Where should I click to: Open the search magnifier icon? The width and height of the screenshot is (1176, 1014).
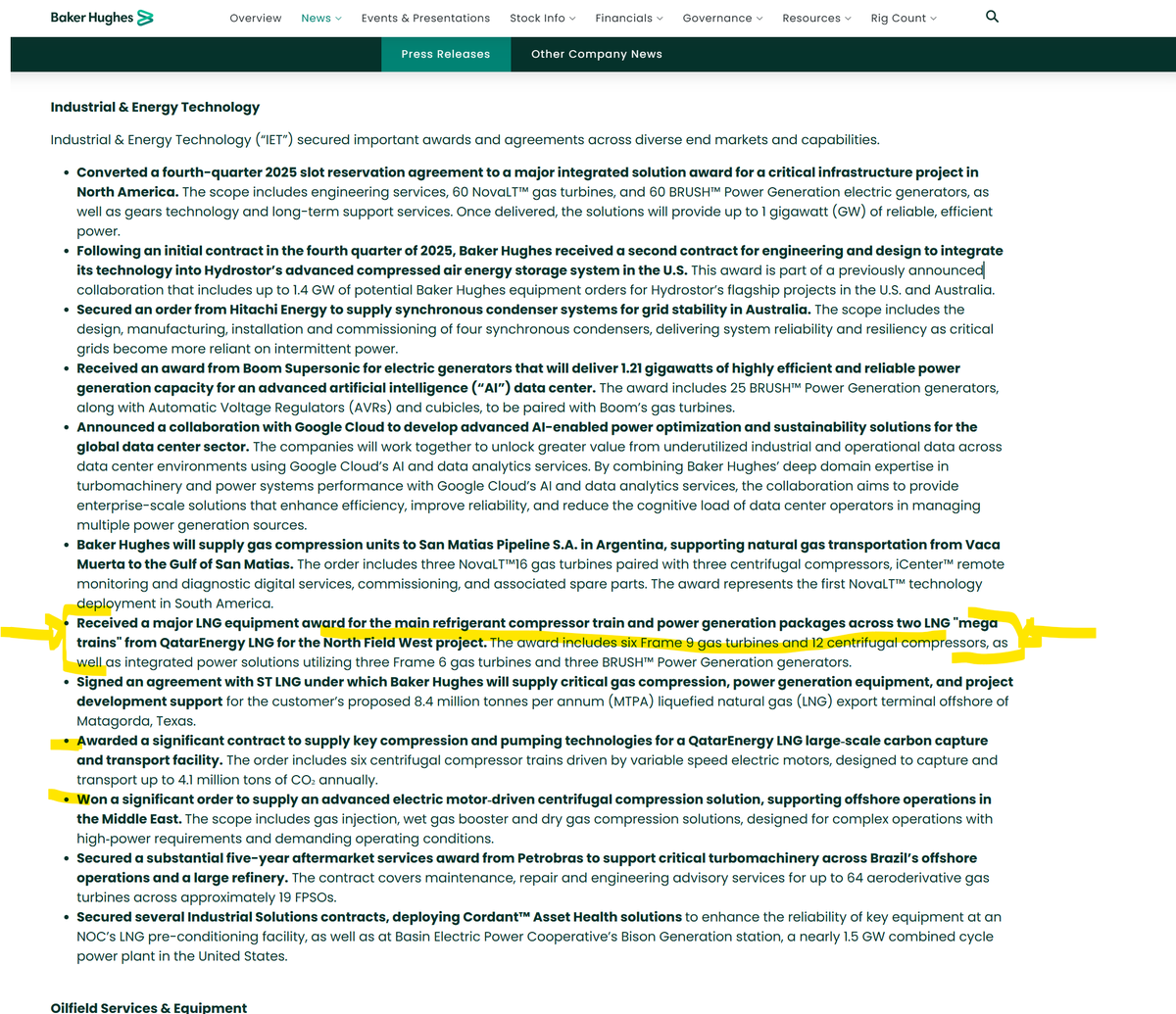tap(992, 17)
